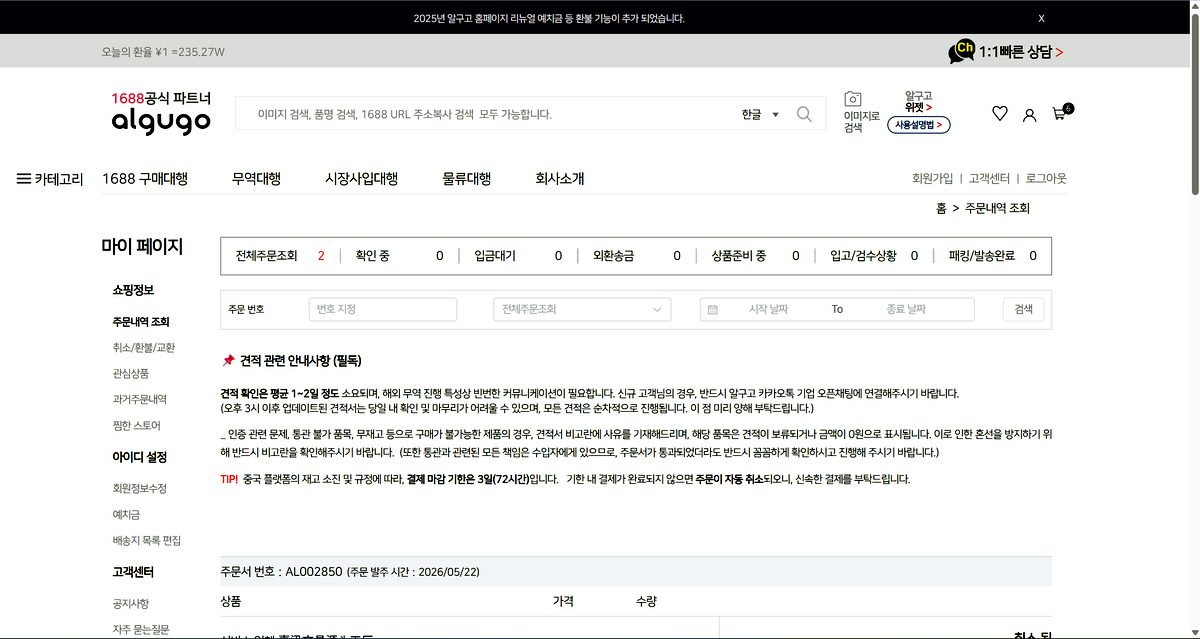The height and width of the screenshot is (639, 1200).
Task: Click the 회원가입 link
Action: tap(932, 179)
